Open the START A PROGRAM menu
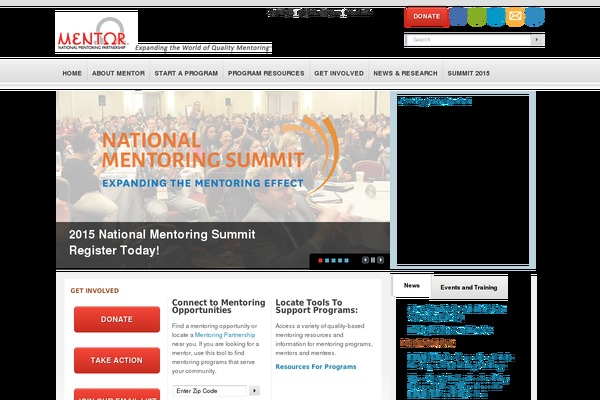The height and width of the screenshot is (400, 600). [x=186, y=73]
